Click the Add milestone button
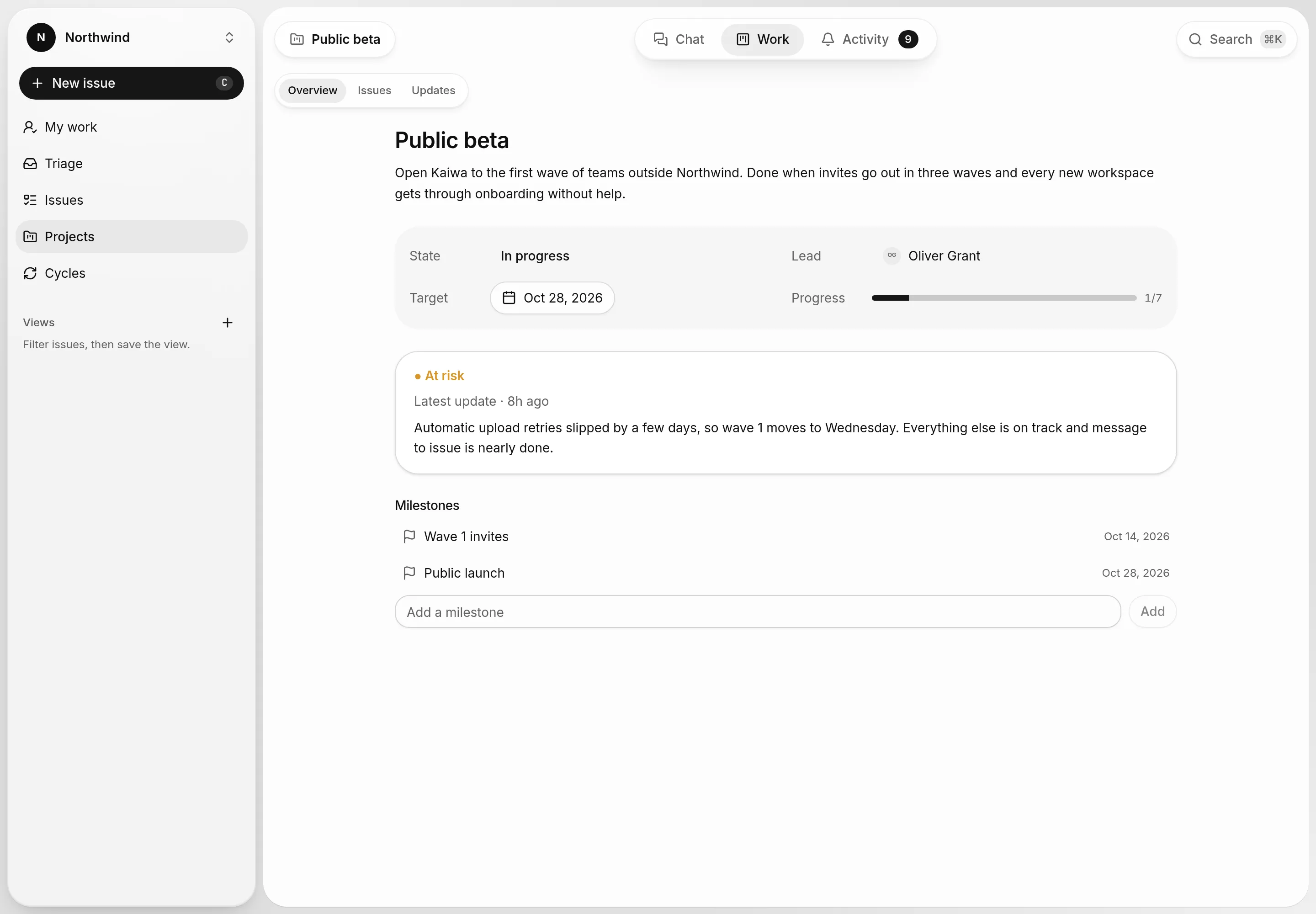Screen dimensions: 1316x914 click(x=1152, y=611)
